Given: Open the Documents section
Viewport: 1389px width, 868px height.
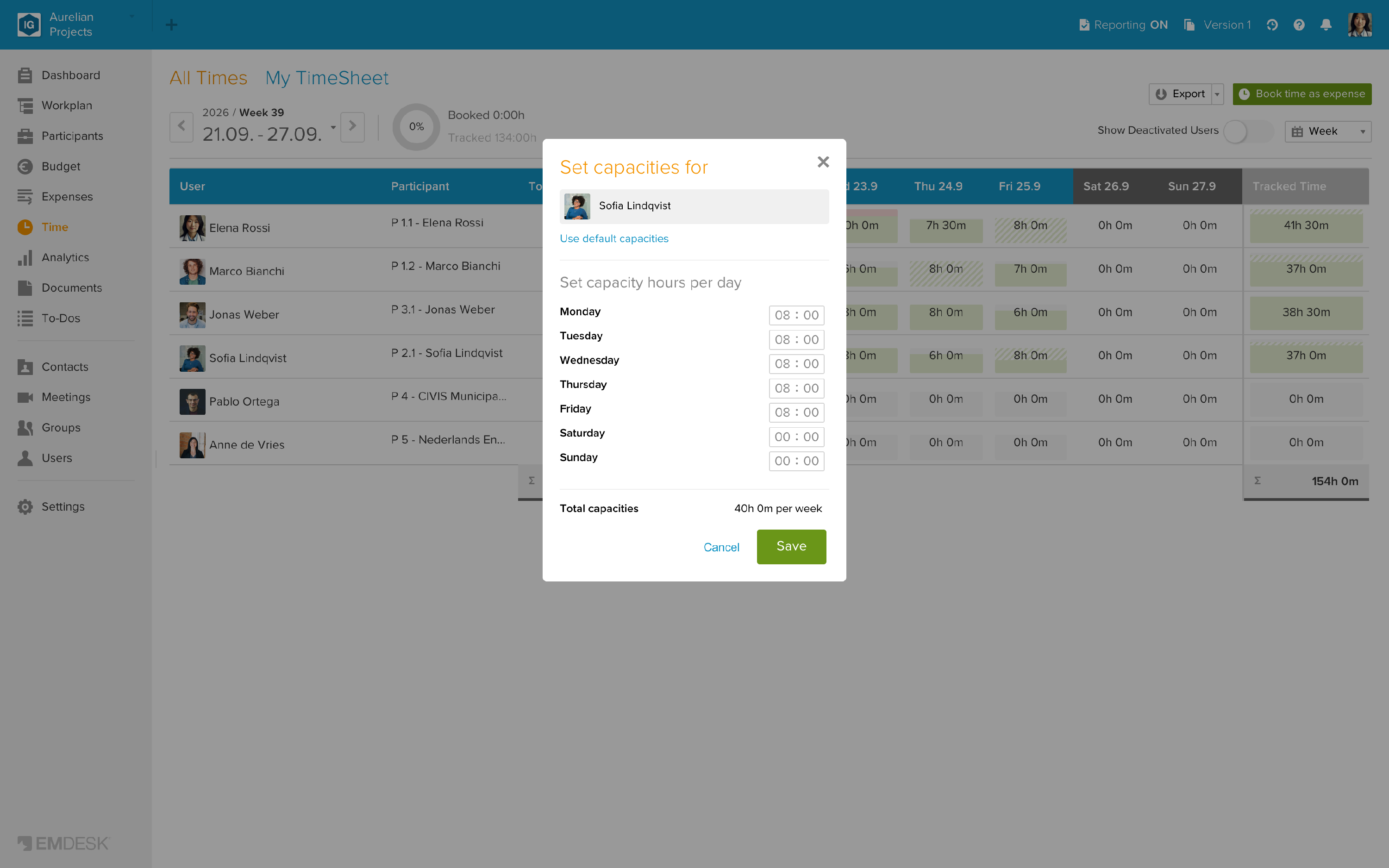Looking at the screenshot, I should pos(60,288).
